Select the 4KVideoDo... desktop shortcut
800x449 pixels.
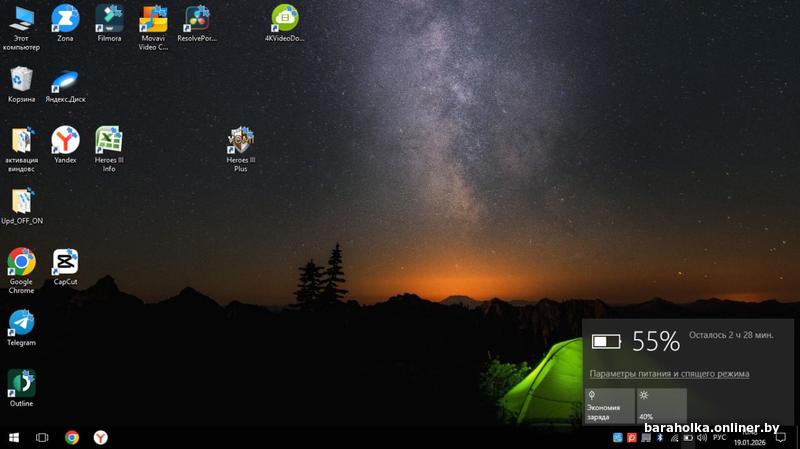coord(285,23)
